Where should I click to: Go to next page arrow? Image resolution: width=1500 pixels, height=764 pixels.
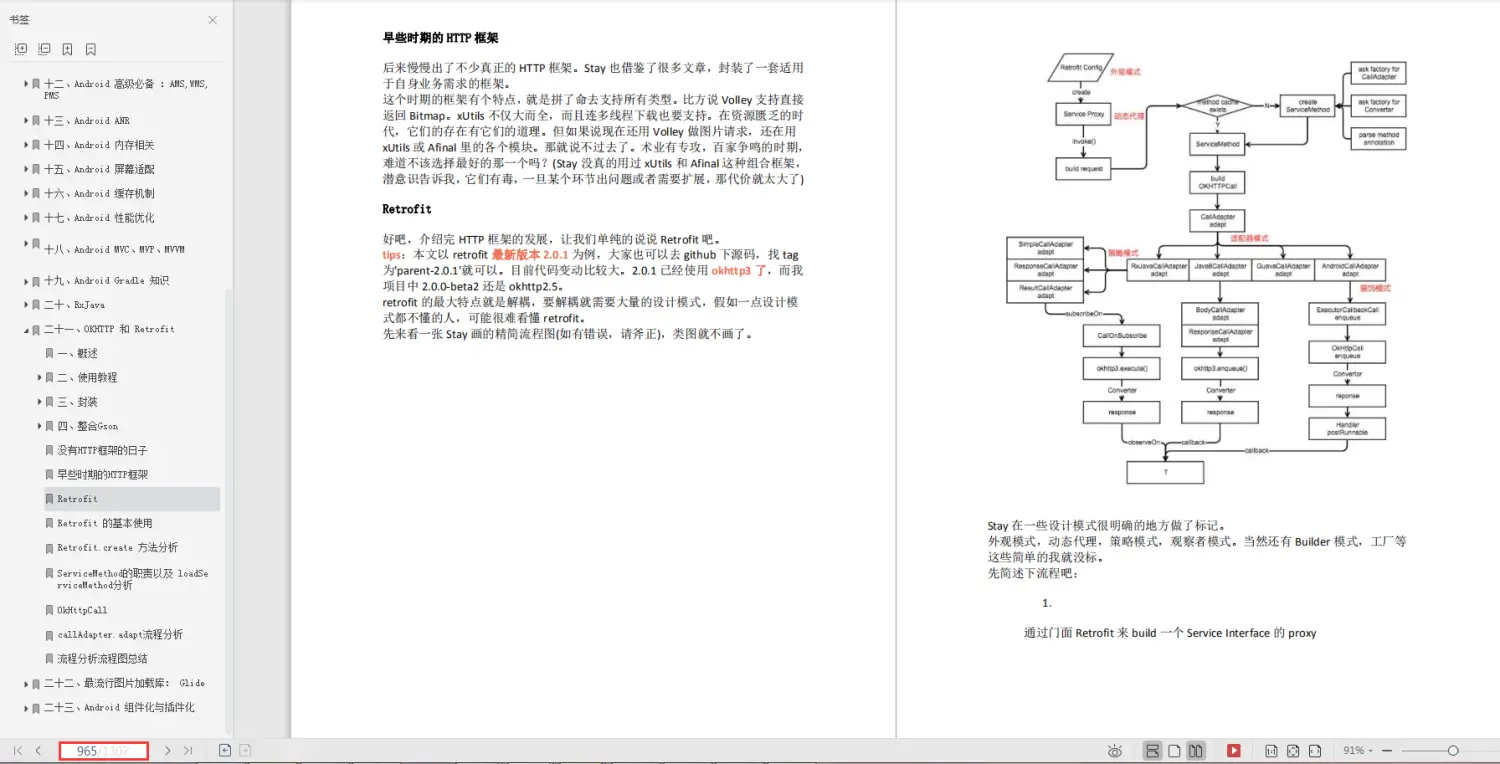pos(167,750)
